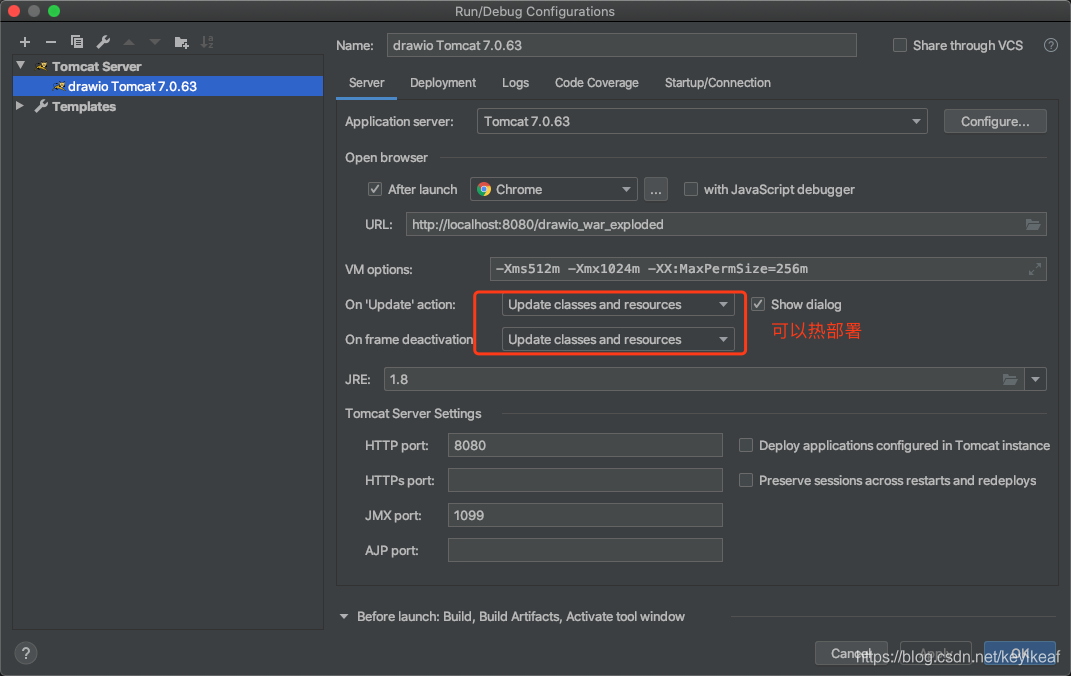Open edit defaults wrench icon in toolbar
Screen dimensions: 1071x676
(103, 42)
